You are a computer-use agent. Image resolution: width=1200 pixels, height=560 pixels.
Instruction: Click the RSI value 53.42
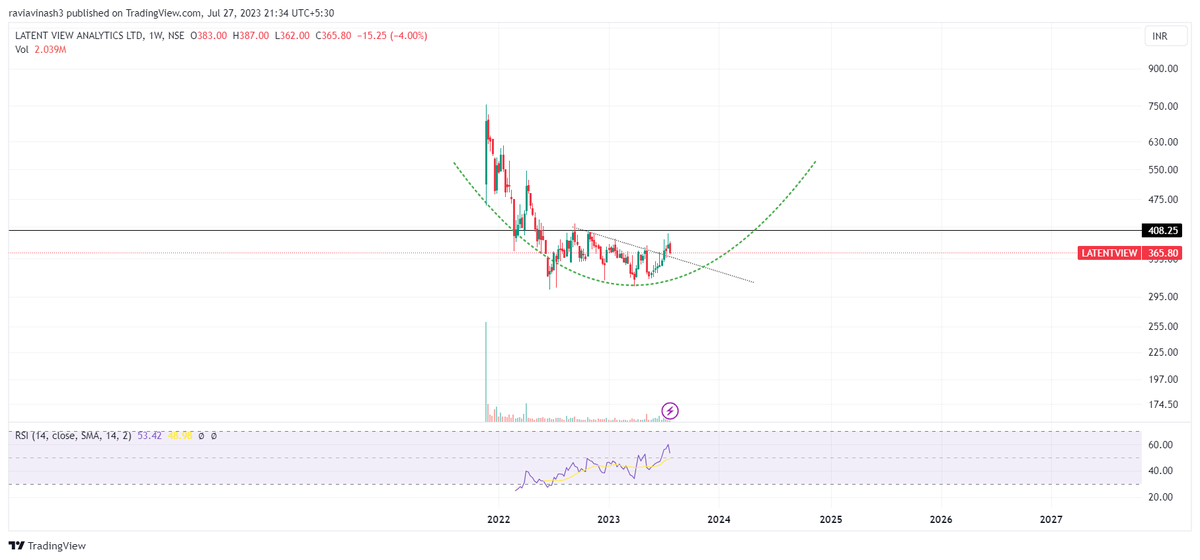click(149, 436)
